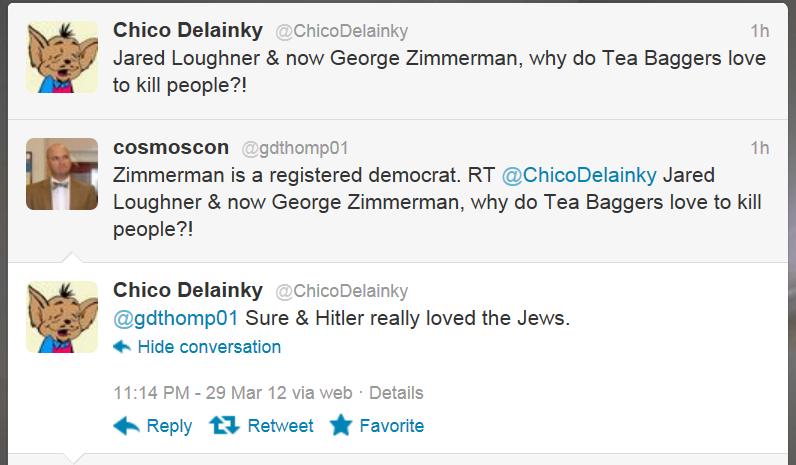
Task: Open Chico Delainky's avatar in first tweet
Action: [x=62, y=56]
